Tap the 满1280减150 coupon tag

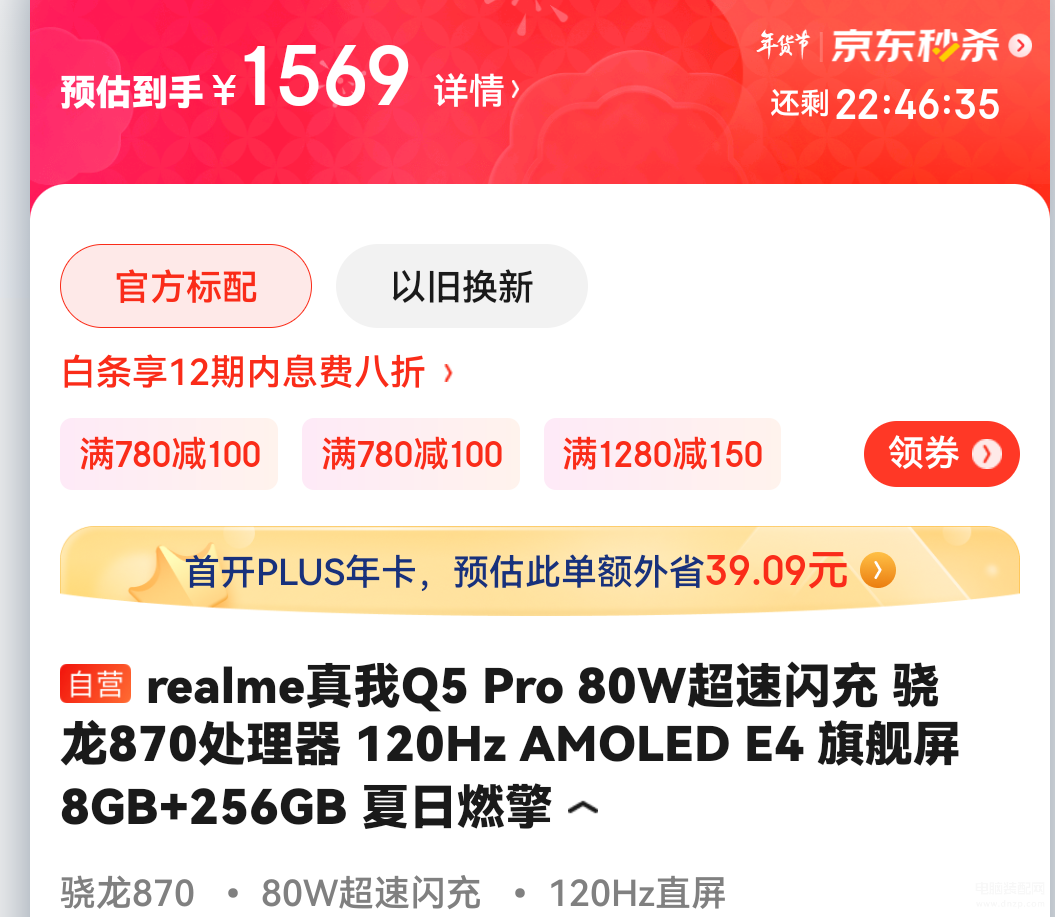point(662,454)
